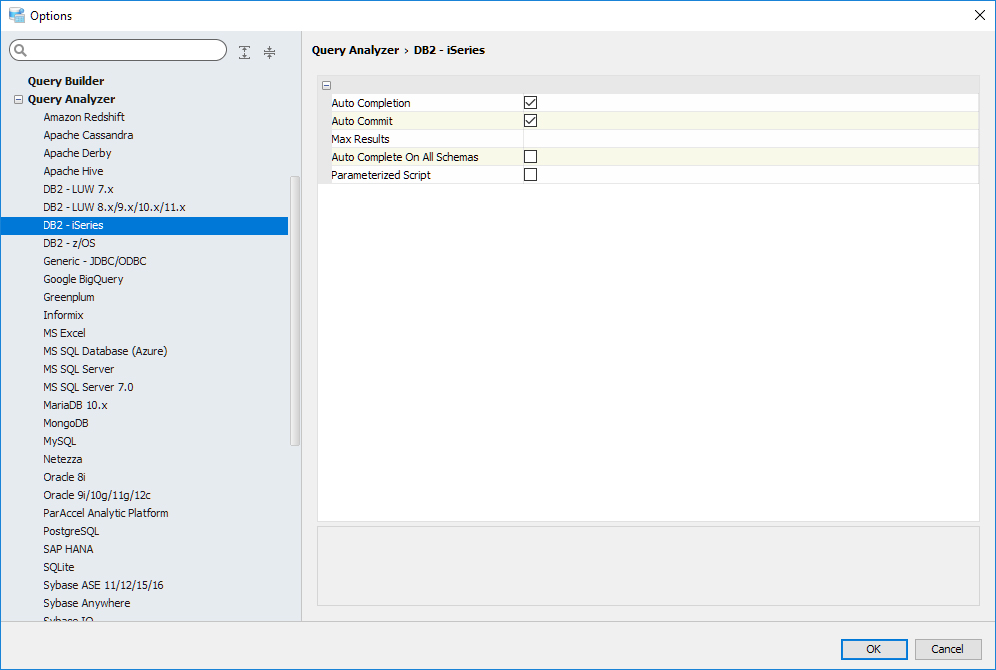Click the Cancel button
The image size is (996, 670).
coord(947,649)
